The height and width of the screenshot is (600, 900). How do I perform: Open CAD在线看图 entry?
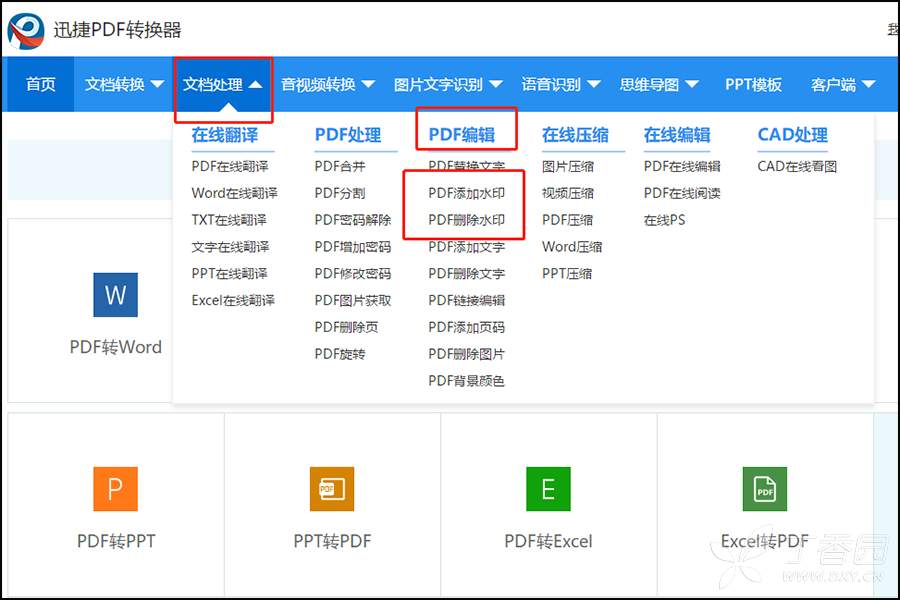(797, 167)
